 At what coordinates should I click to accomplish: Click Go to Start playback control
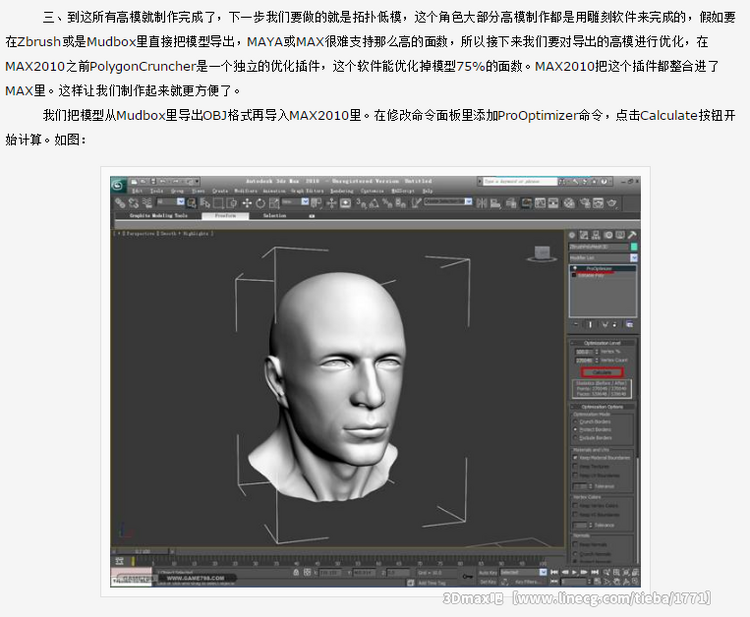(554, 572)
